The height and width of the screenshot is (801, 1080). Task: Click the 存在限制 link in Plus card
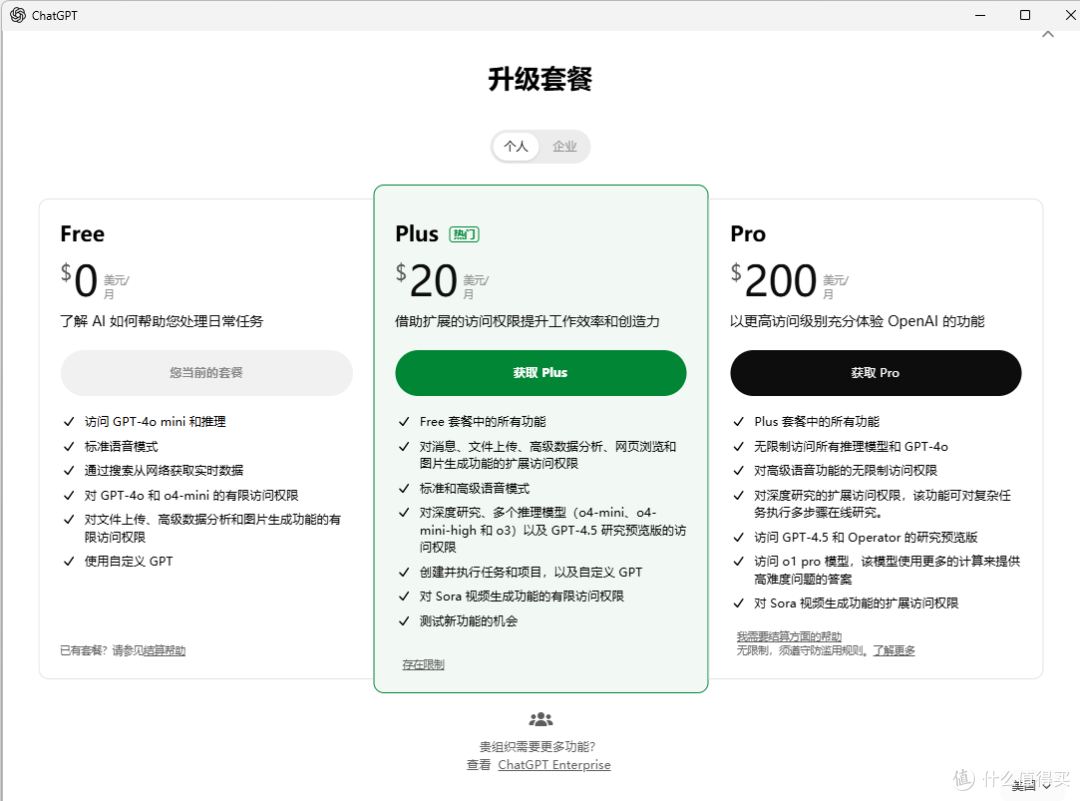click(x=421, y=663)
